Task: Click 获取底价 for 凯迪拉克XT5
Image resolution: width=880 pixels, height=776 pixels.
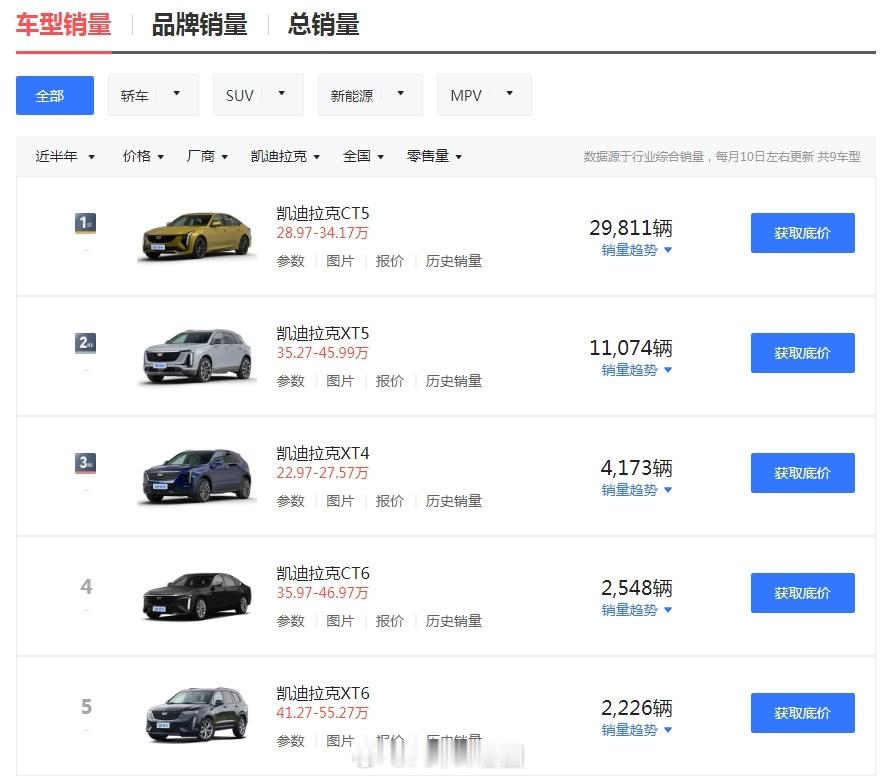Action: tap(803, 353)
